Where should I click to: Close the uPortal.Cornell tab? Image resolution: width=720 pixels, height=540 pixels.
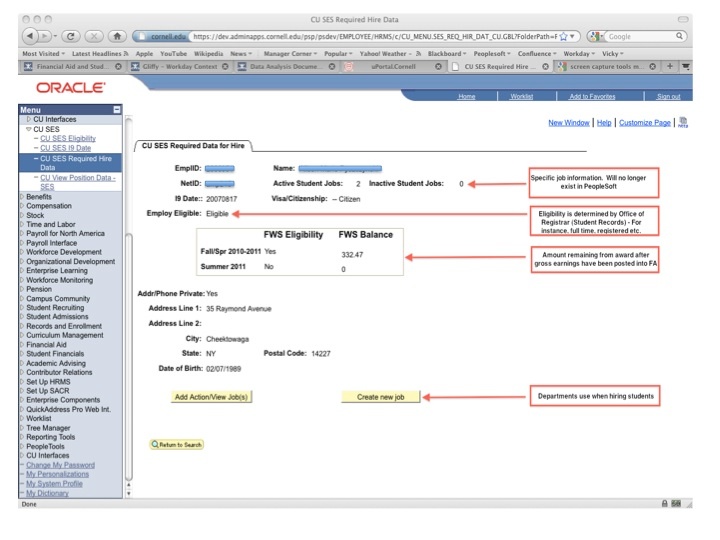click(439, 67)
